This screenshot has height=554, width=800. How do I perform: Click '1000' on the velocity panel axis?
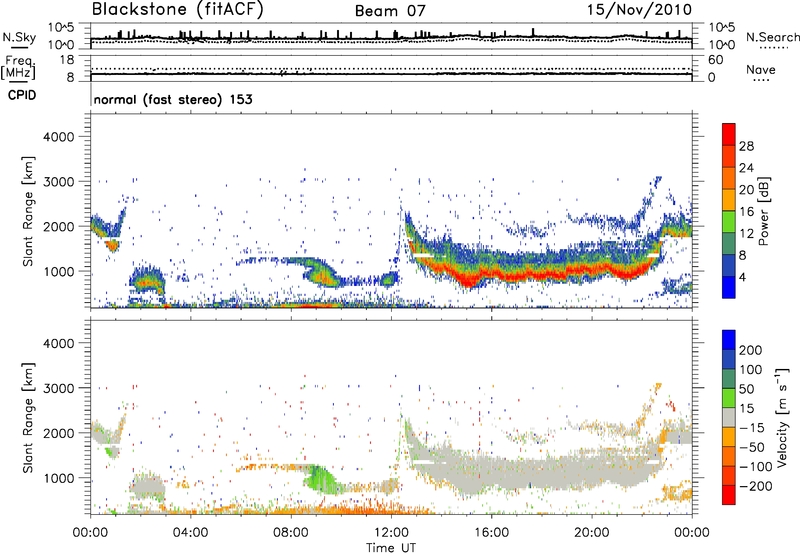tap(59, 478)
